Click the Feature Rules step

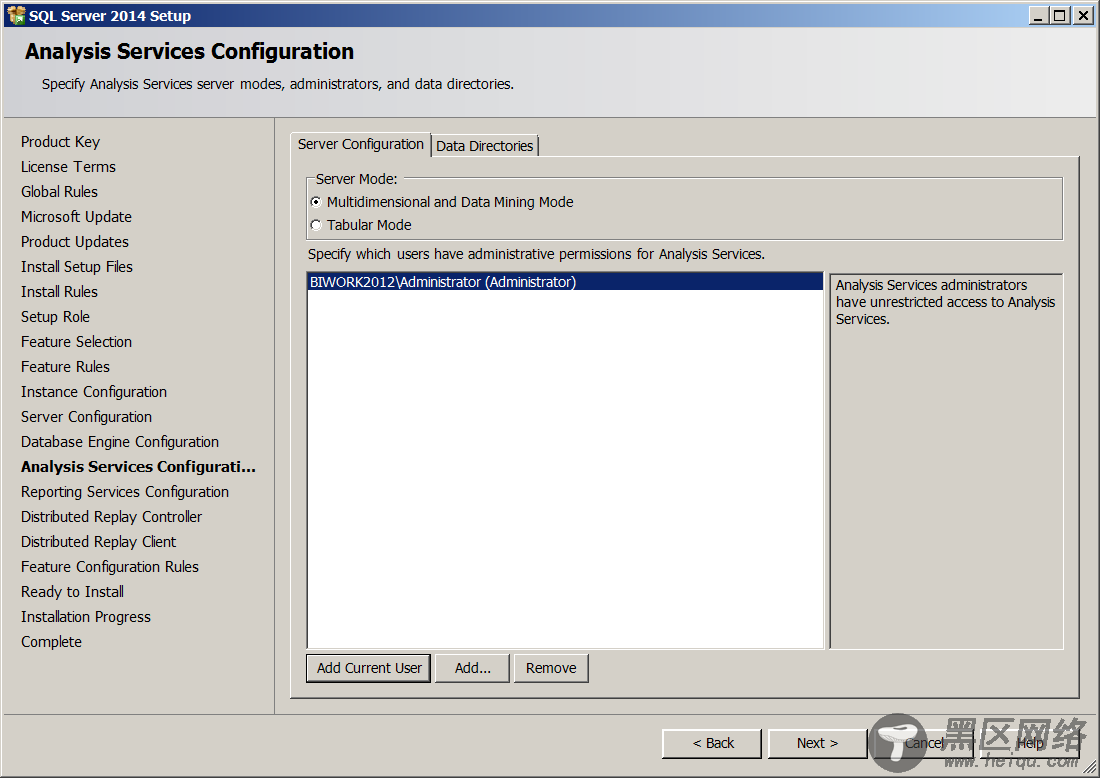(x=65, y=367)
